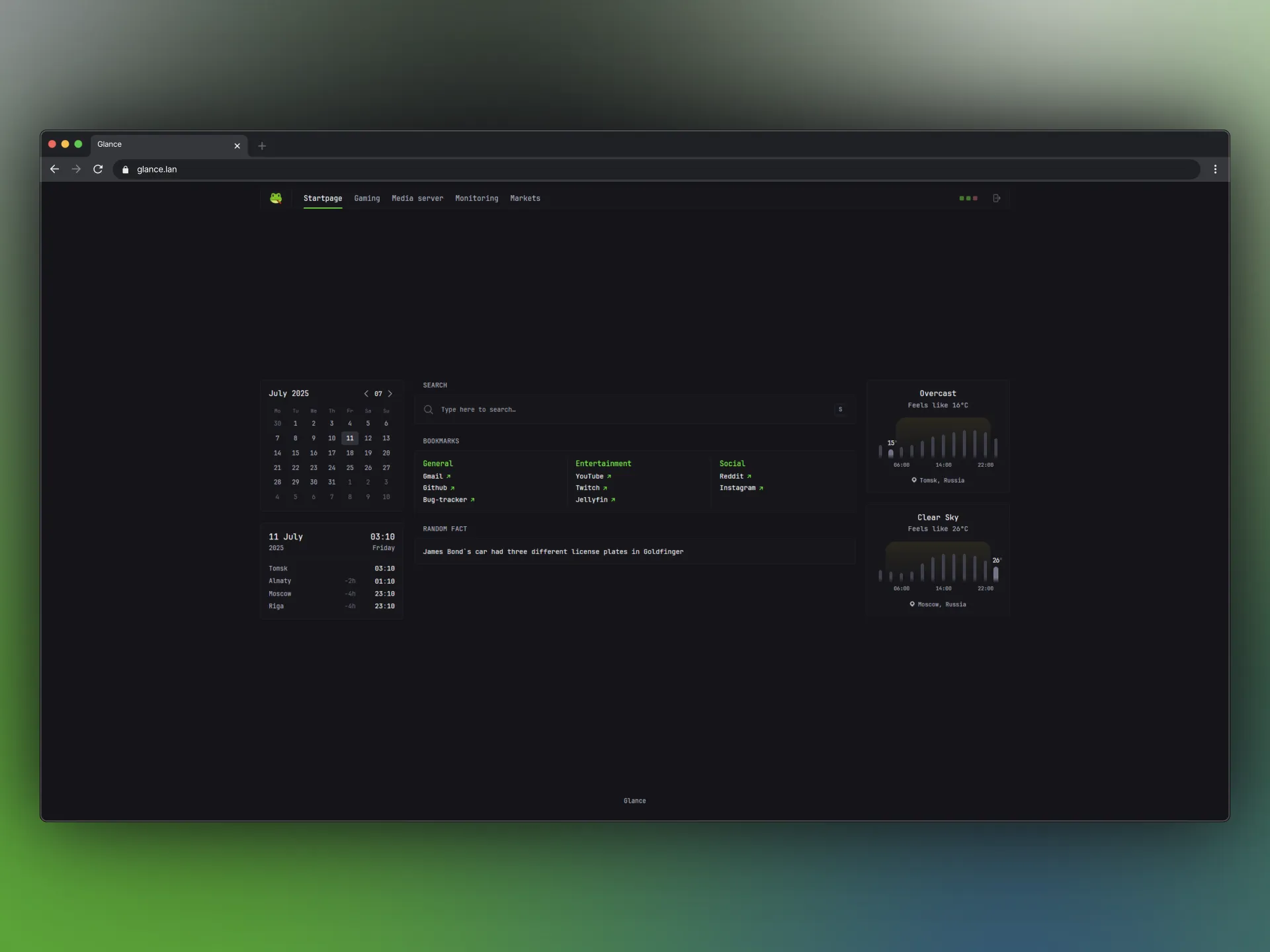Click the browser forward arrow
This screenshot has height=952, width=1270.
point(76,169)
